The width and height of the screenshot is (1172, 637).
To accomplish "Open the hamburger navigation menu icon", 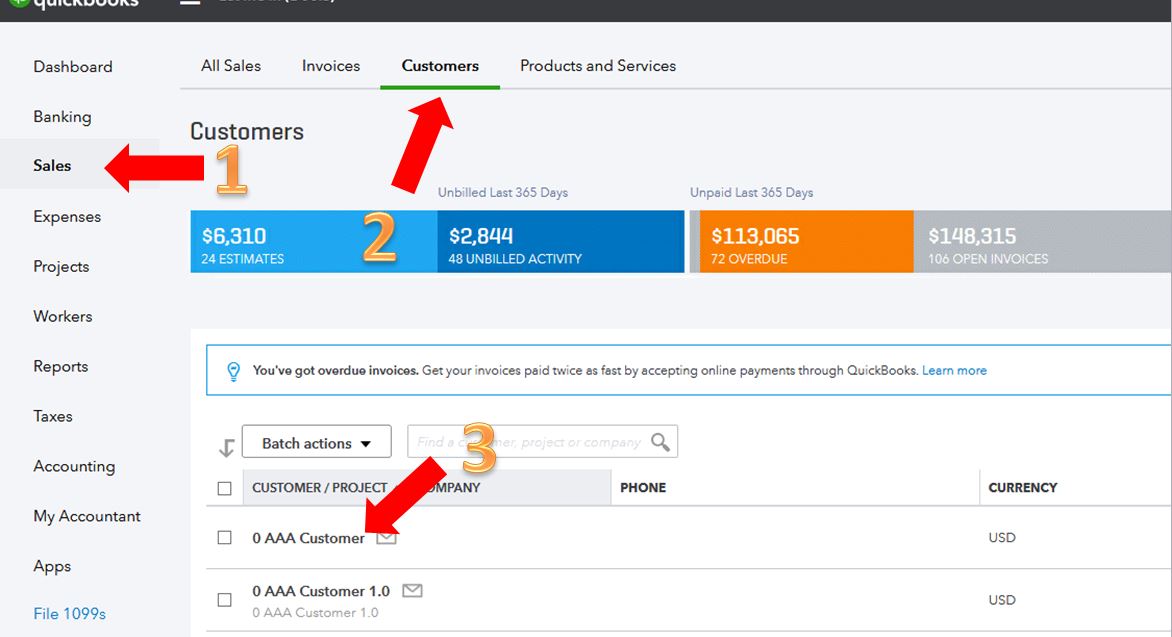I will (190, 2).
